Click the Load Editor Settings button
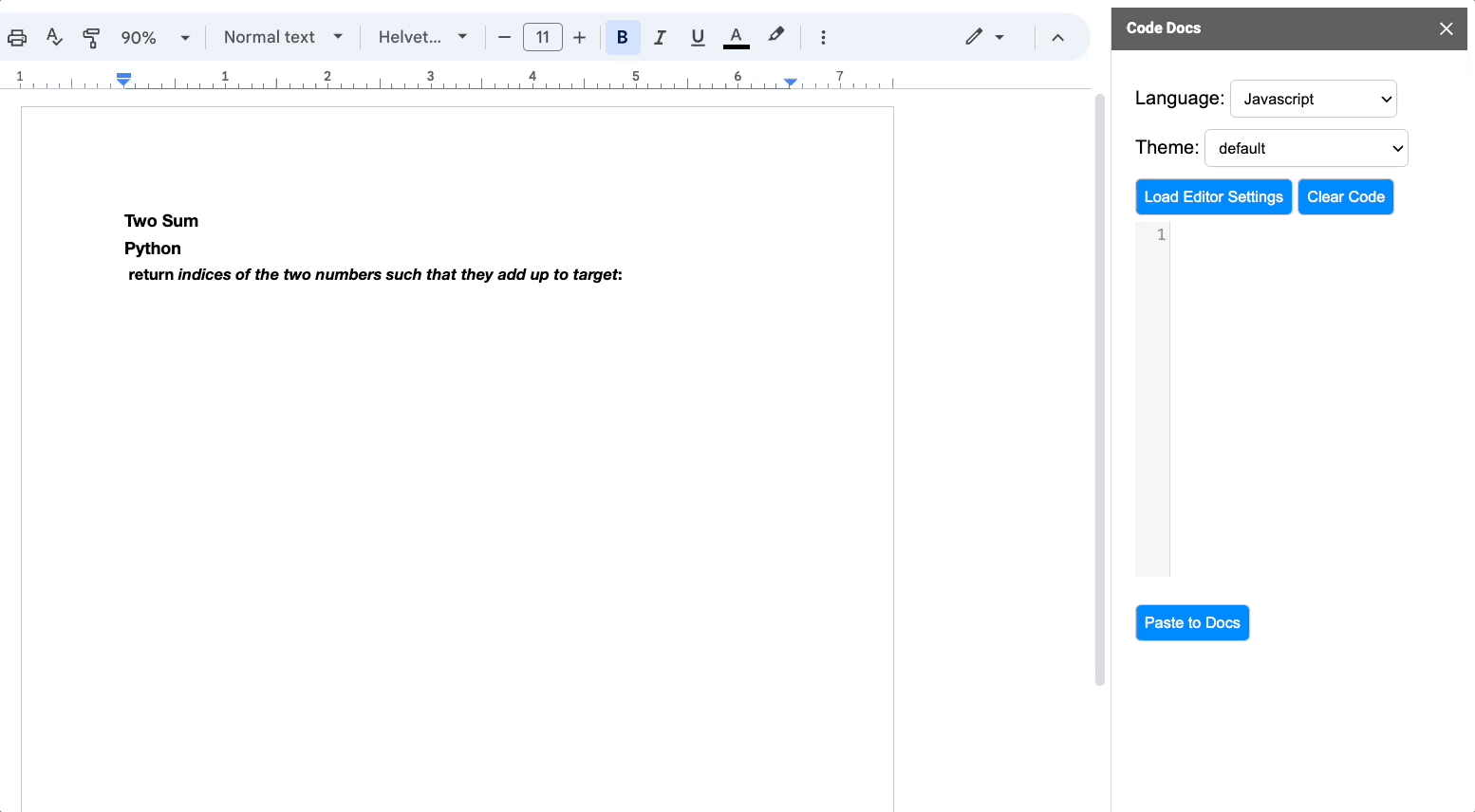The height and width of the screenshot is (812, 1475). pyautogui.click(x=1213, y=197)
